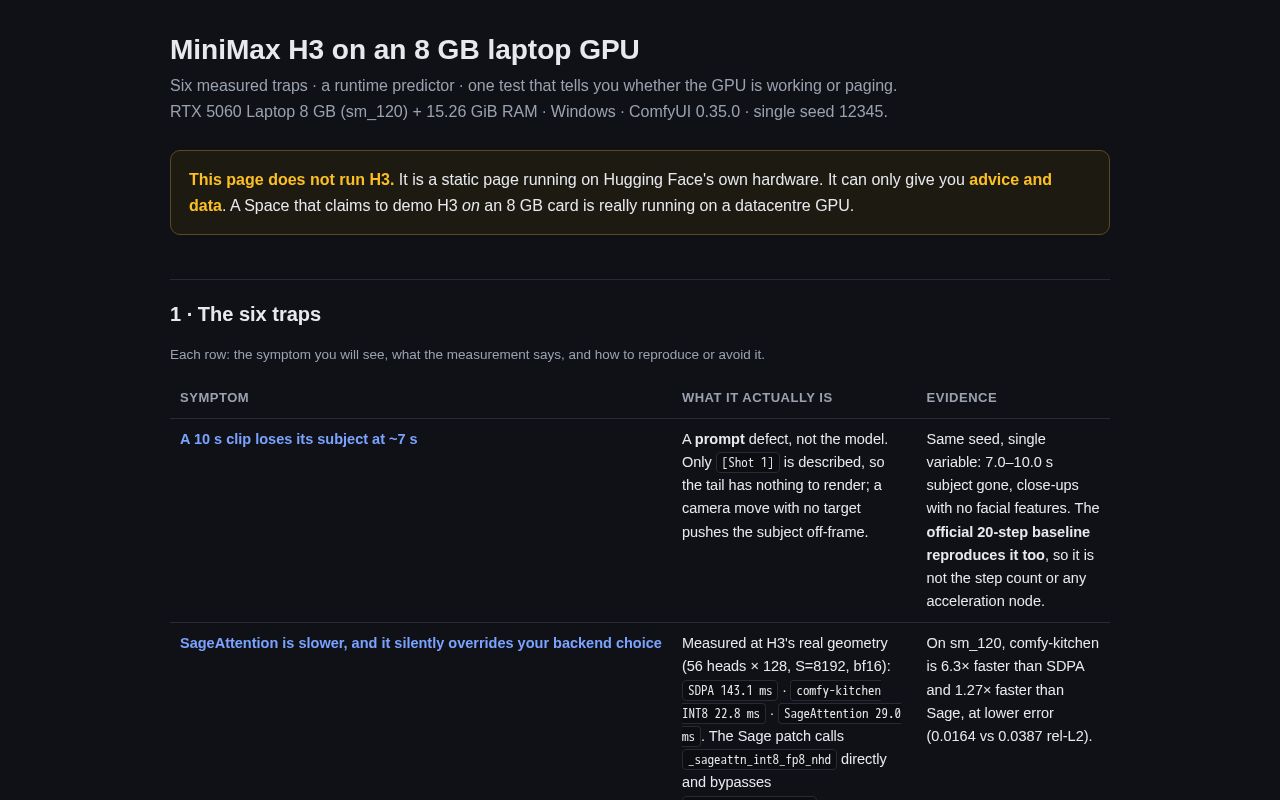Click the 'SDPA 143.1 ms' code tag

click(x=730, y=691)
